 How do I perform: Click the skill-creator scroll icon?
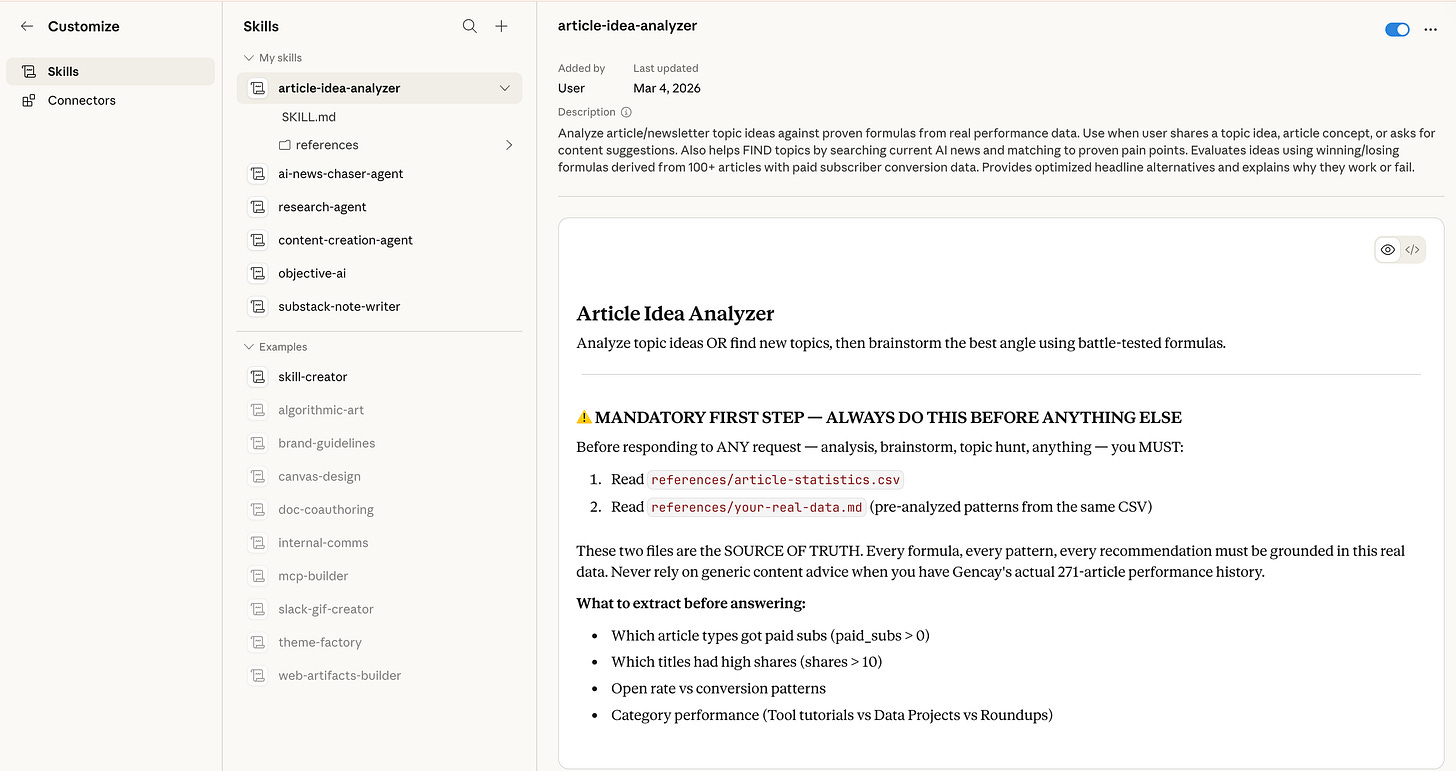(258, 377)
